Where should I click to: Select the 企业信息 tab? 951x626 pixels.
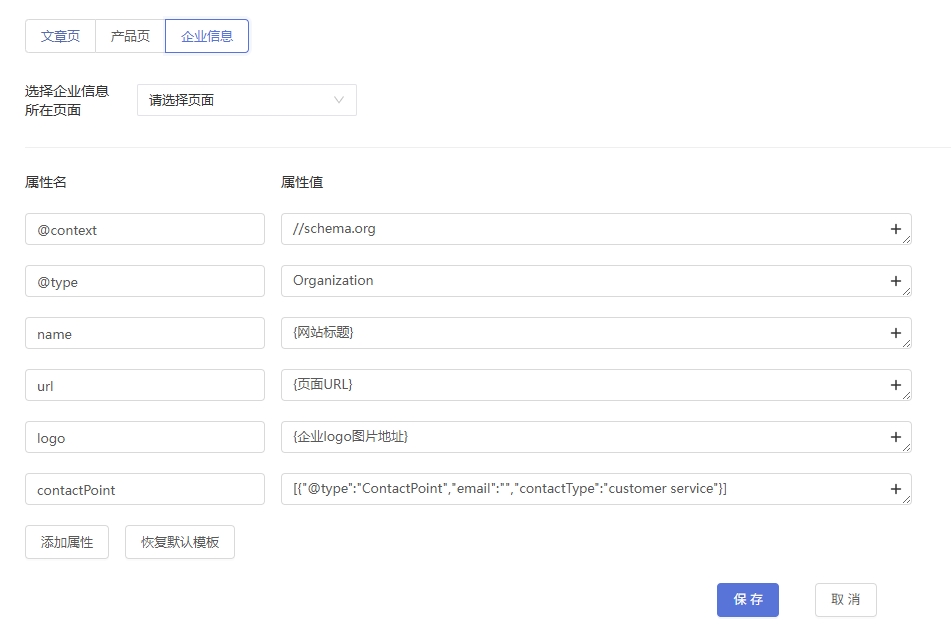tap(207, 36)
